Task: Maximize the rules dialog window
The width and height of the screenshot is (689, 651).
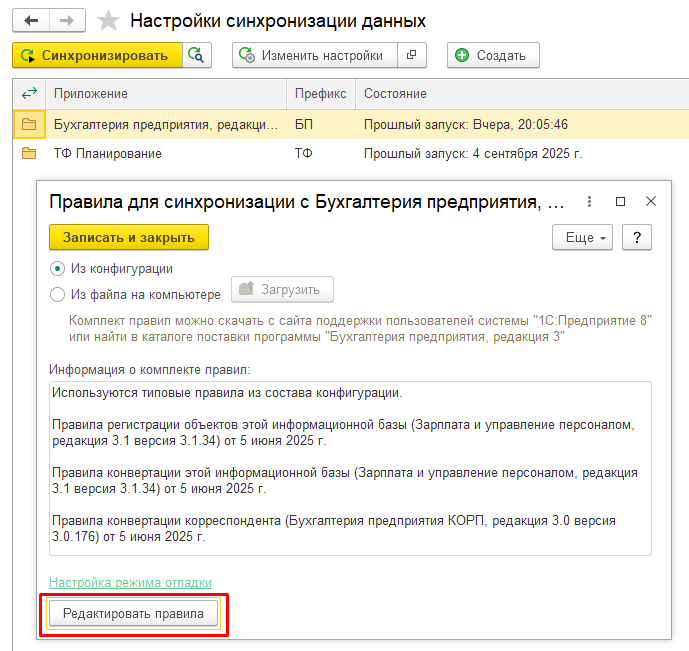Action: [x=620, y=202]
